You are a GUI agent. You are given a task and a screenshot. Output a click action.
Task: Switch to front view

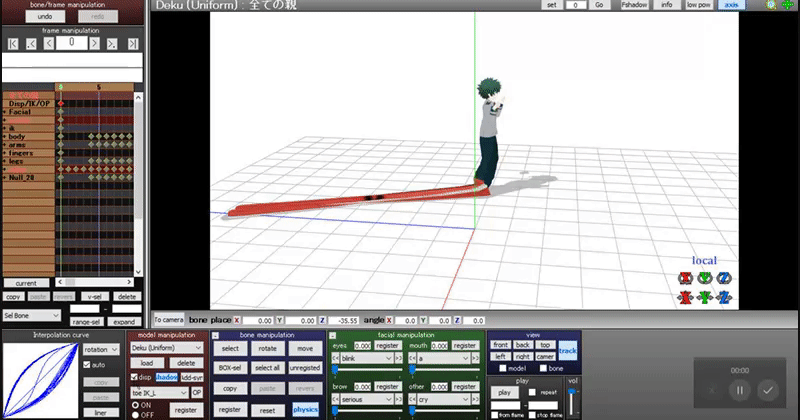(x=501, y=345)
